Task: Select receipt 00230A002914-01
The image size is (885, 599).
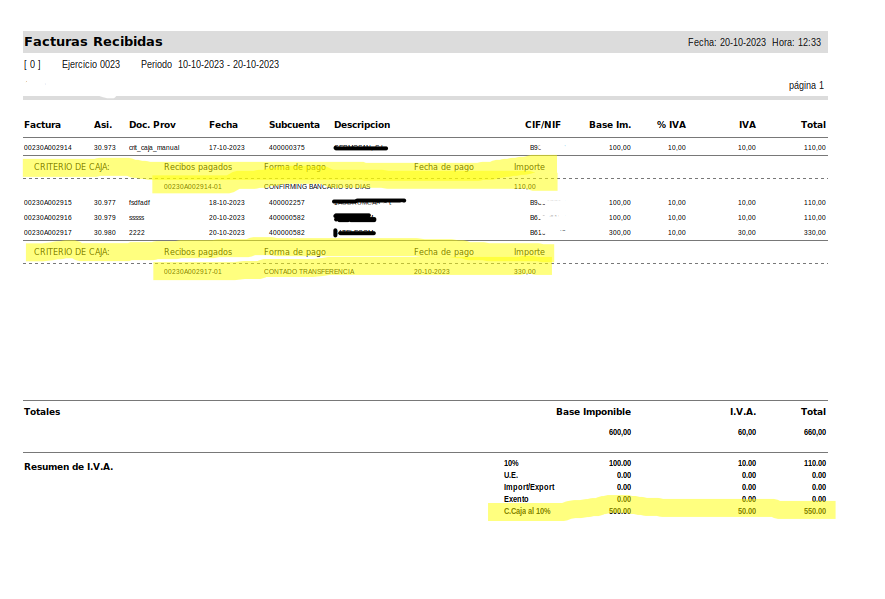Action: (x=192, y=186)
